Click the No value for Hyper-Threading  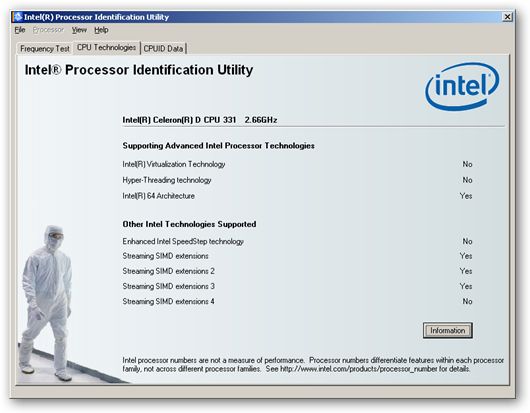[467, 180]
